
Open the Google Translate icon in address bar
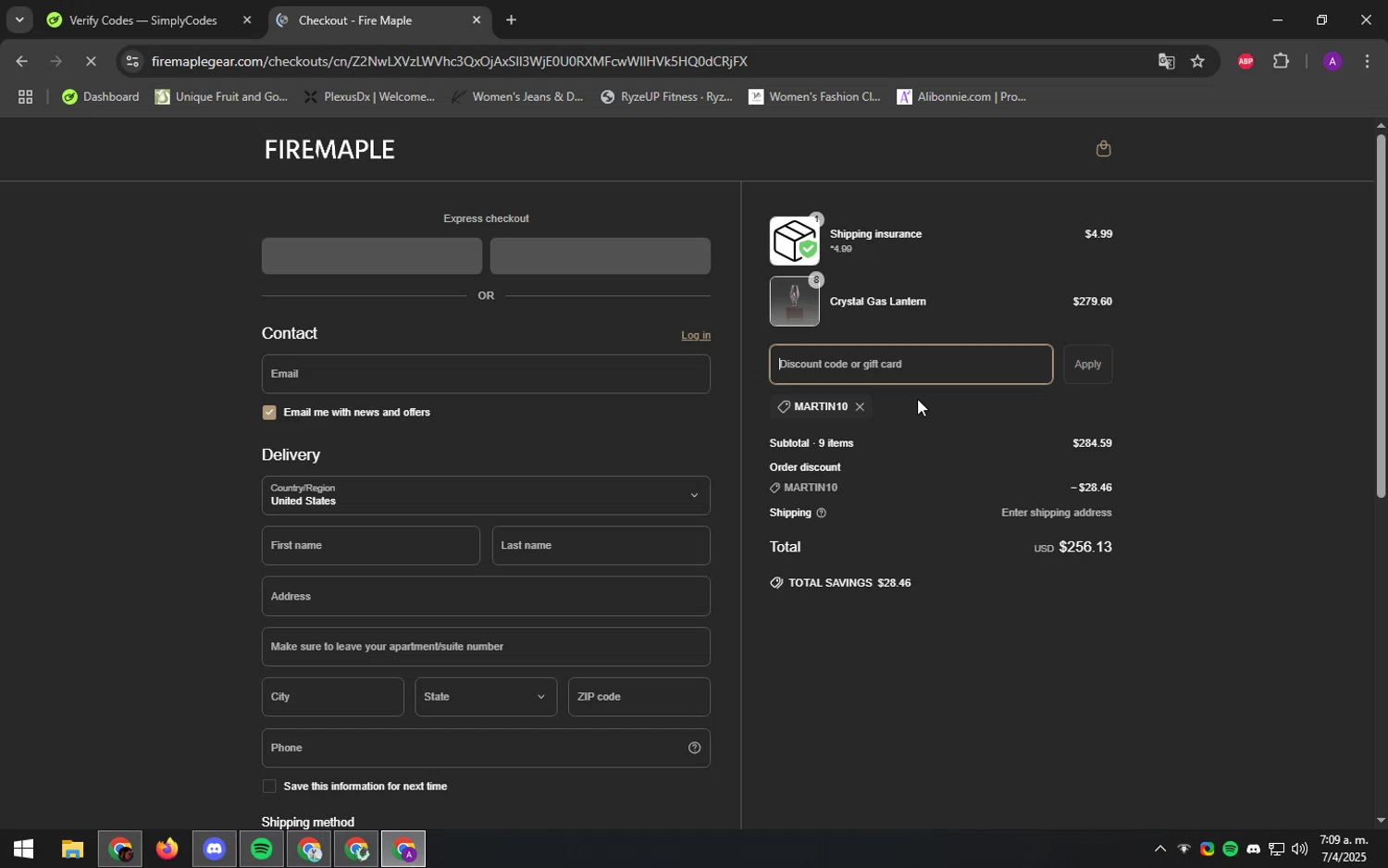(1166, 62)
